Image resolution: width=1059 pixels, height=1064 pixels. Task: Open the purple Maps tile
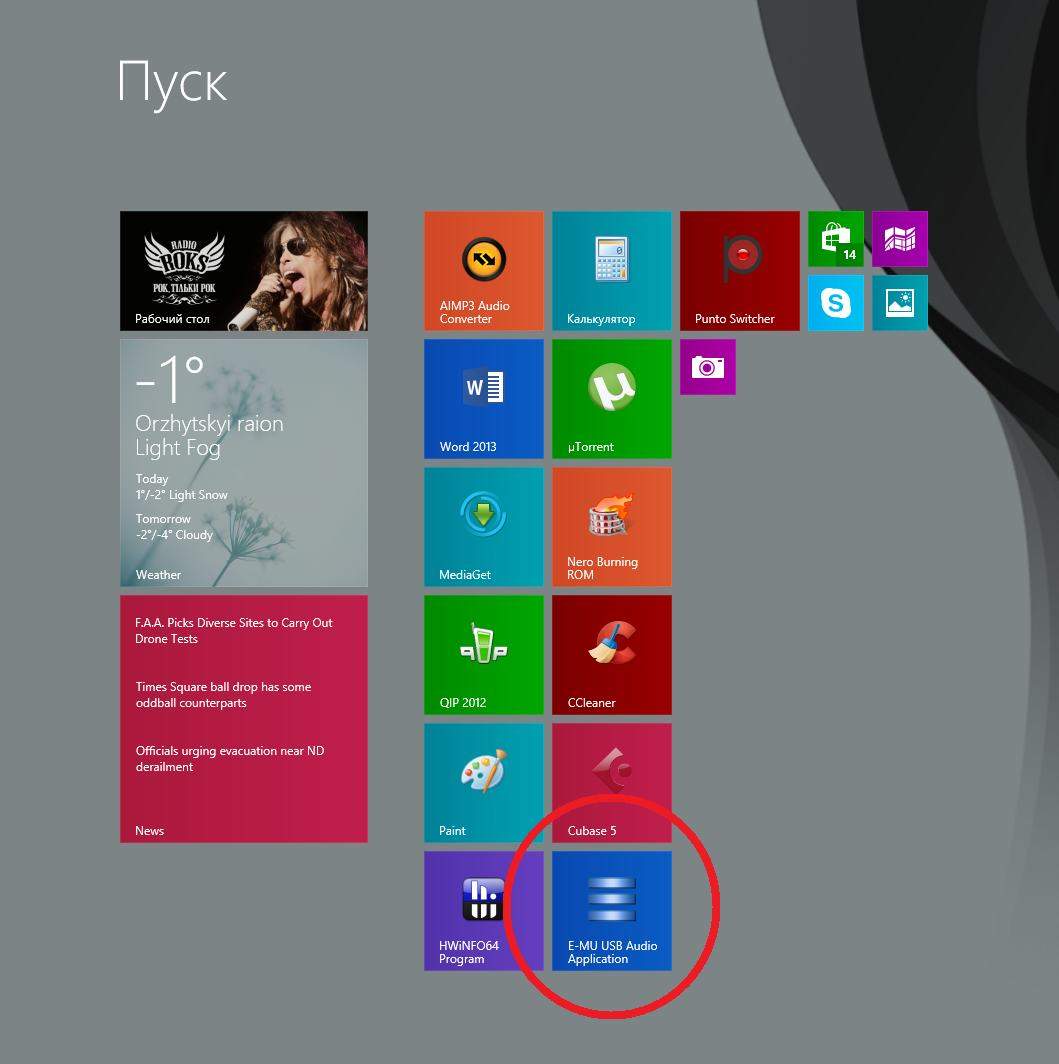coord(900,239)
